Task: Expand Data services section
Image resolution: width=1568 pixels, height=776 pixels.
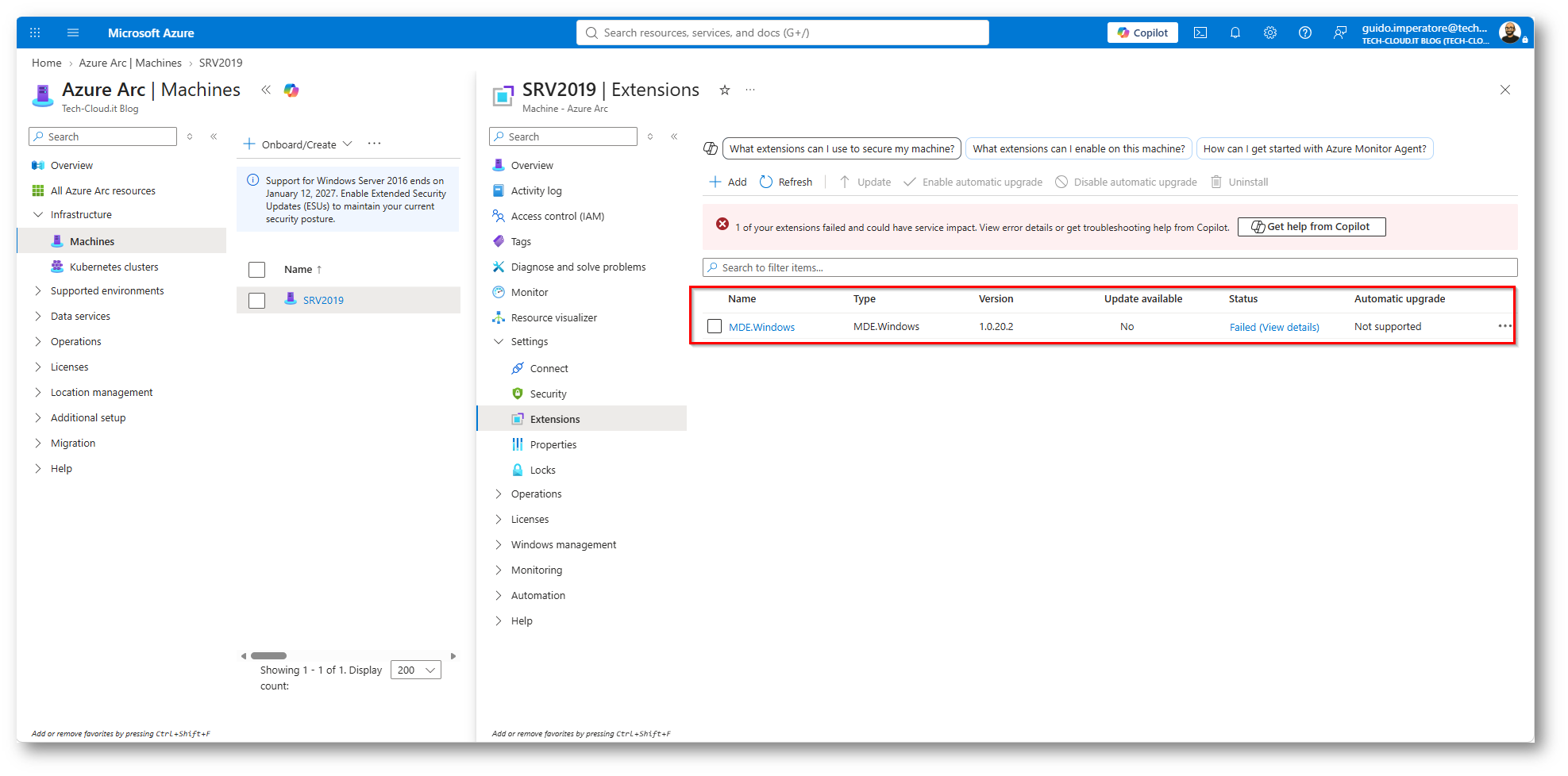Action: 37,316
